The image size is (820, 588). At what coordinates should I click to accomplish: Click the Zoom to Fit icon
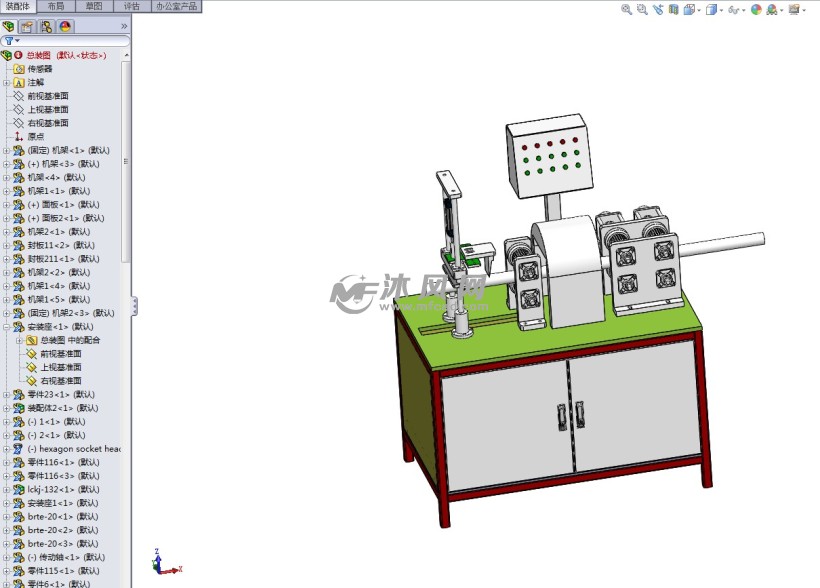click(626, 9)
